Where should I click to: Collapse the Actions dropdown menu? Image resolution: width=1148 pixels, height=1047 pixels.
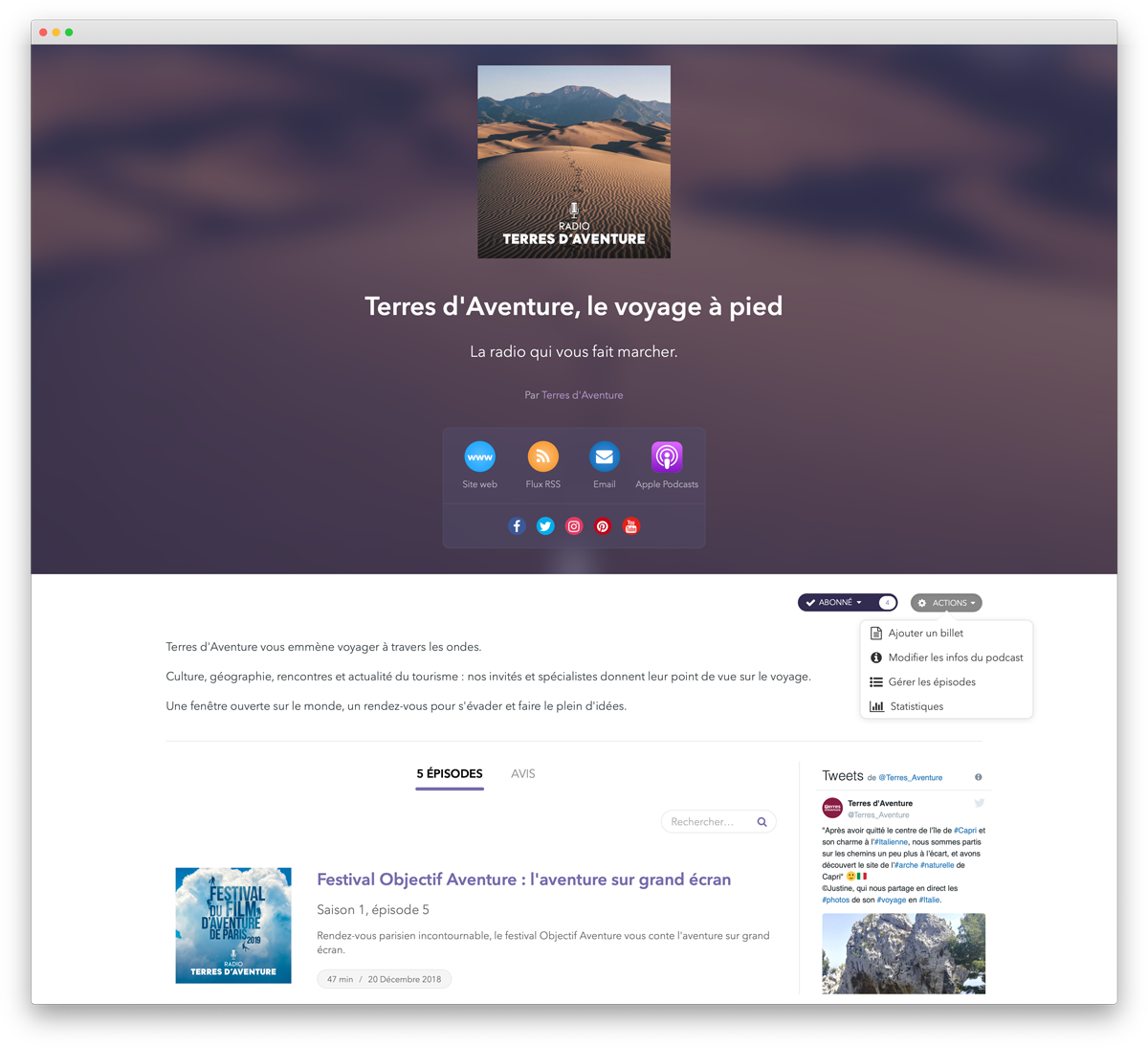946,603
